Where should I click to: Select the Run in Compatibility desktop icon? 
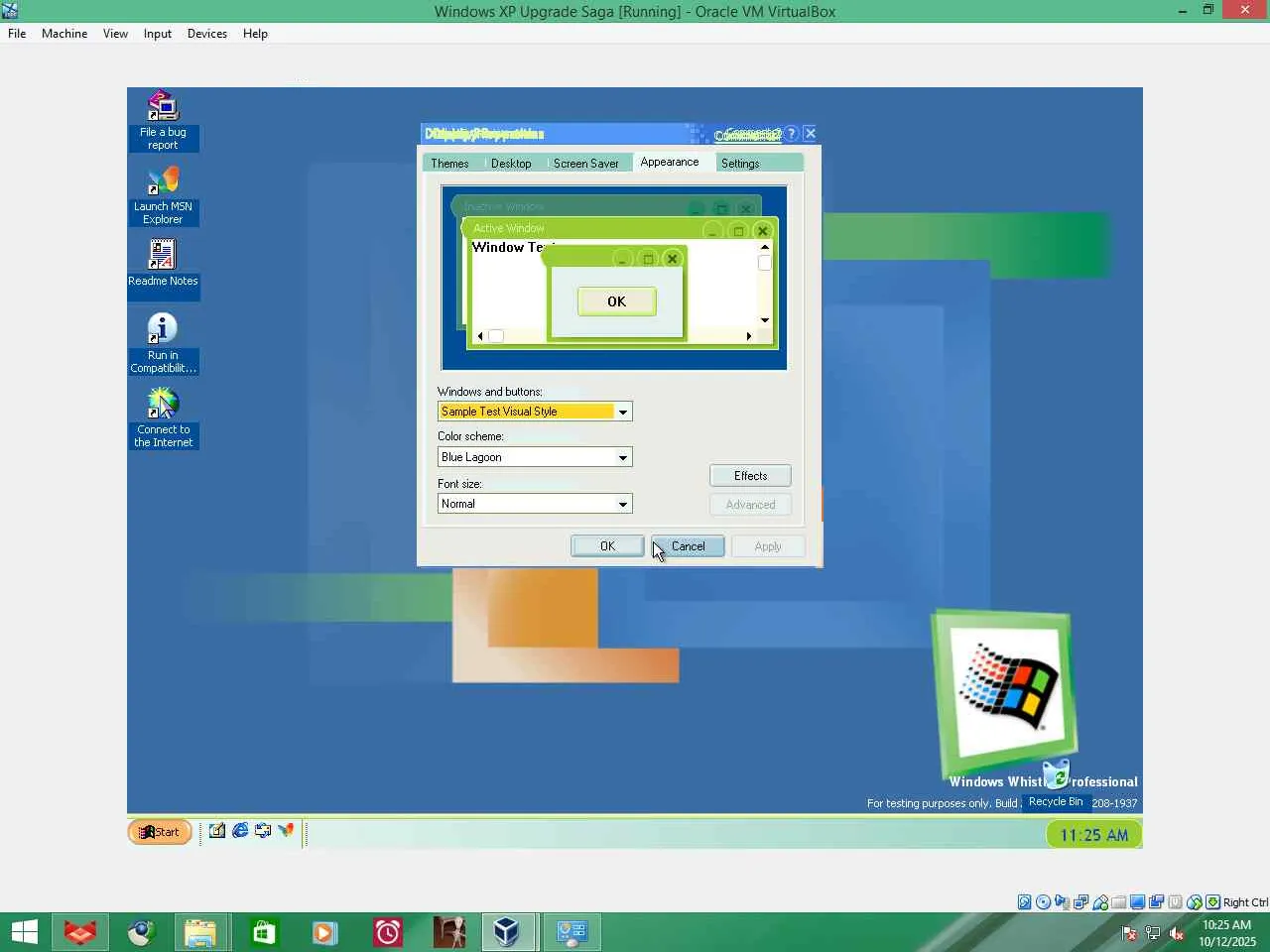[x=163, y=343]
